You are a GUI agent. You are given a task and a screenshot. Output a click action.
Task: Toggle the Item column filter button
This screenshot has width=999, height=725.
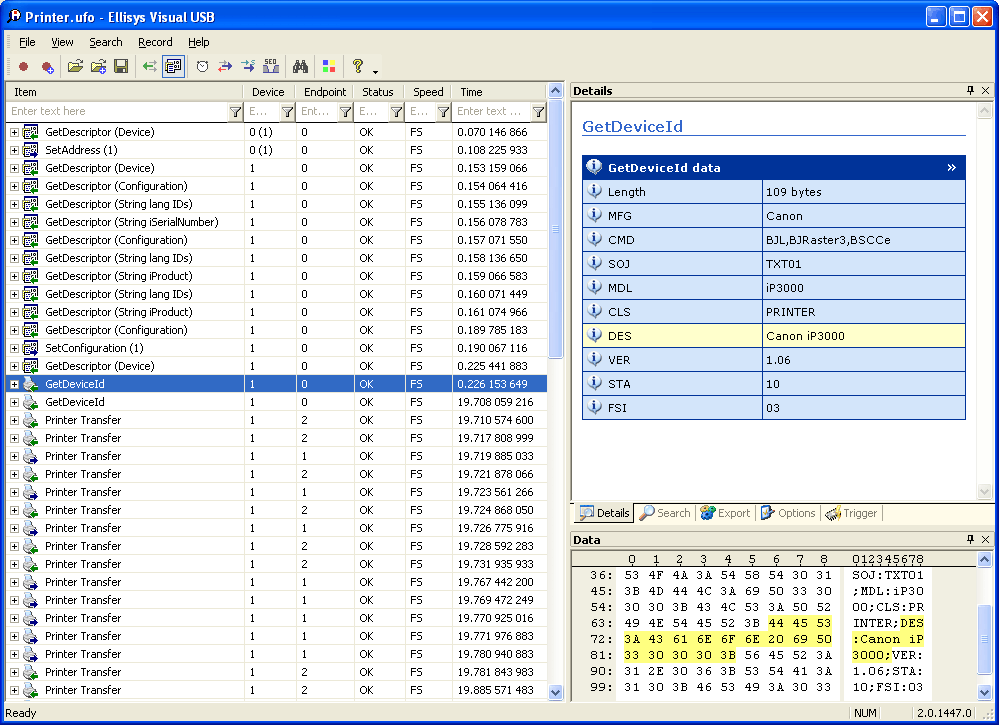coord(235,112)
